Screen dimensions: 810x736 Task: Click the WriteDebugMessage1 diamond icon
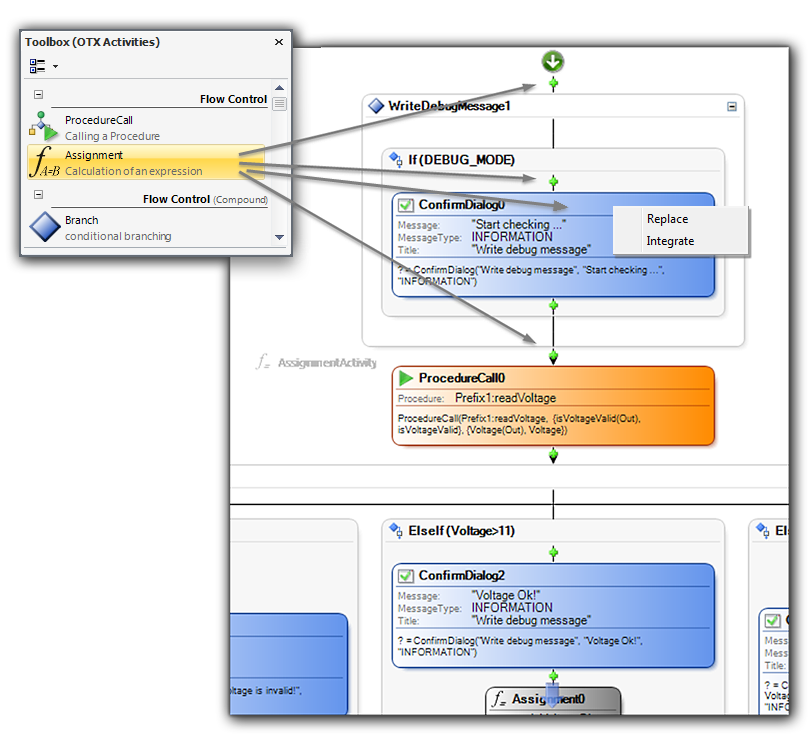[377, 106]
